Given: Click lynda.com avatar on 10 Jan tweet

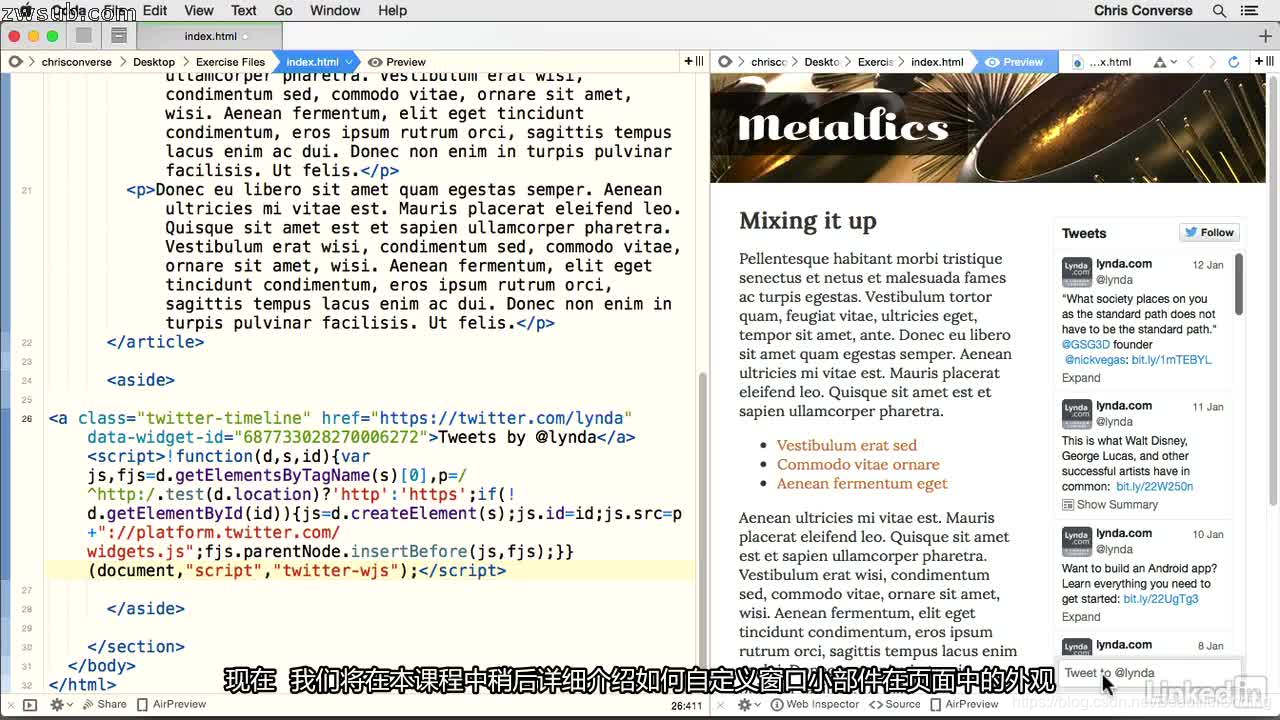Looking at the screenshot, I should (x=1077, y=541).
